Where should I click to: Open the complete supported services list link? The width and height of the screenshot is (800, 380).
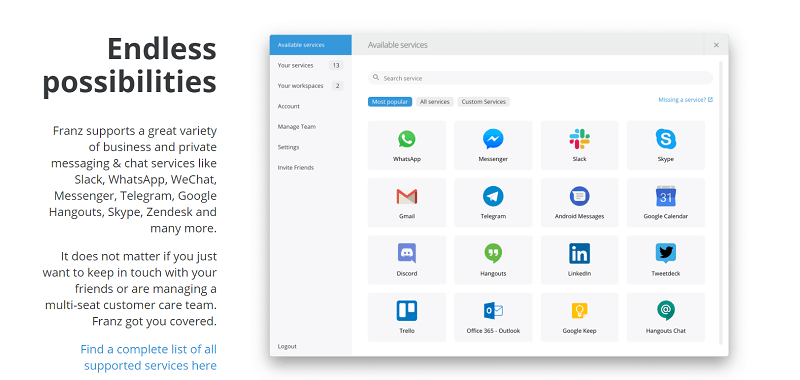click(148, 357)
